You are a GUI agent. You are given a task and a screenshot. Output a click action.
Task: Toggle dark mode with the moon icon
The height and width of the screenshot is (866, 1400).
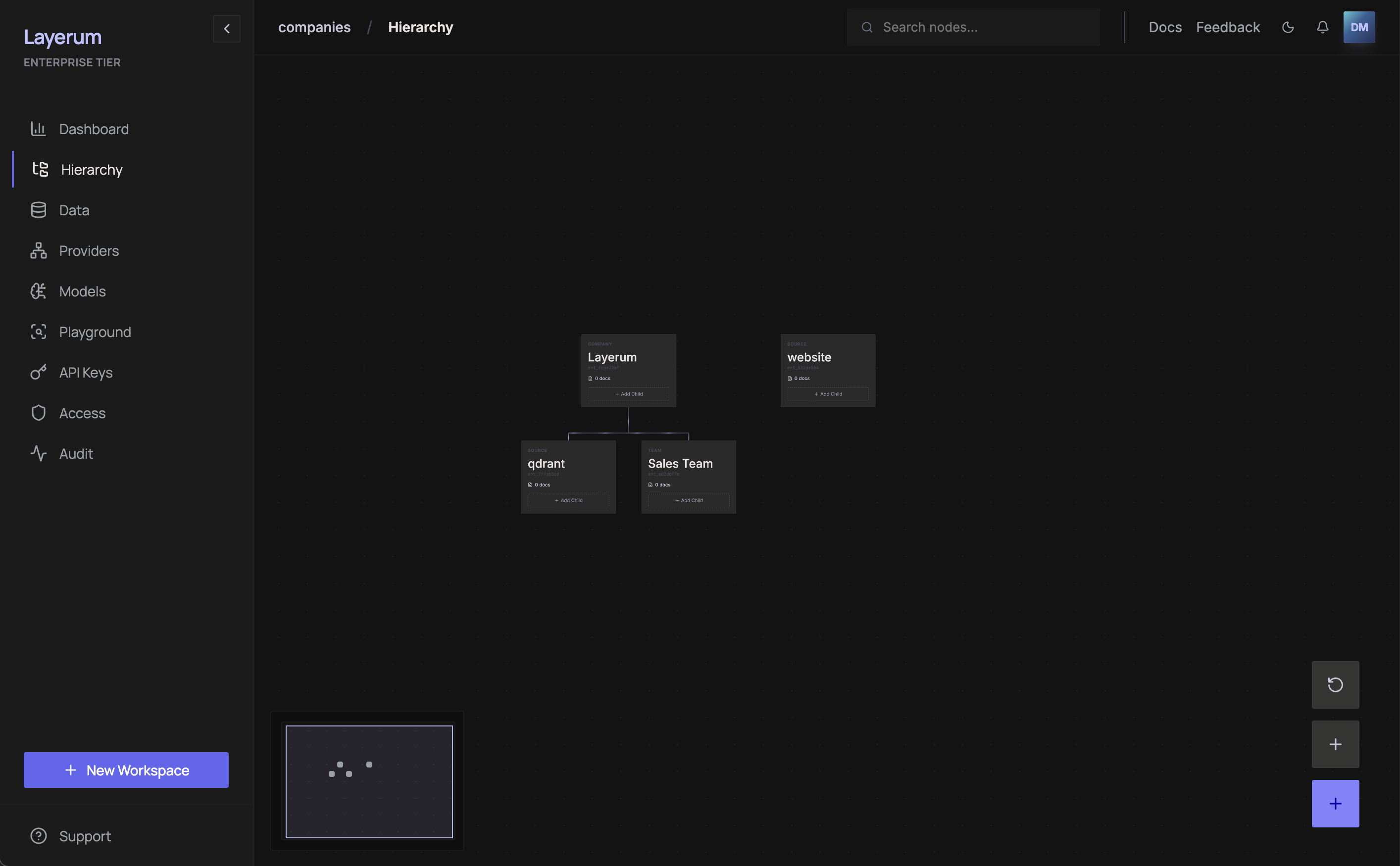tap(1288, 28)
